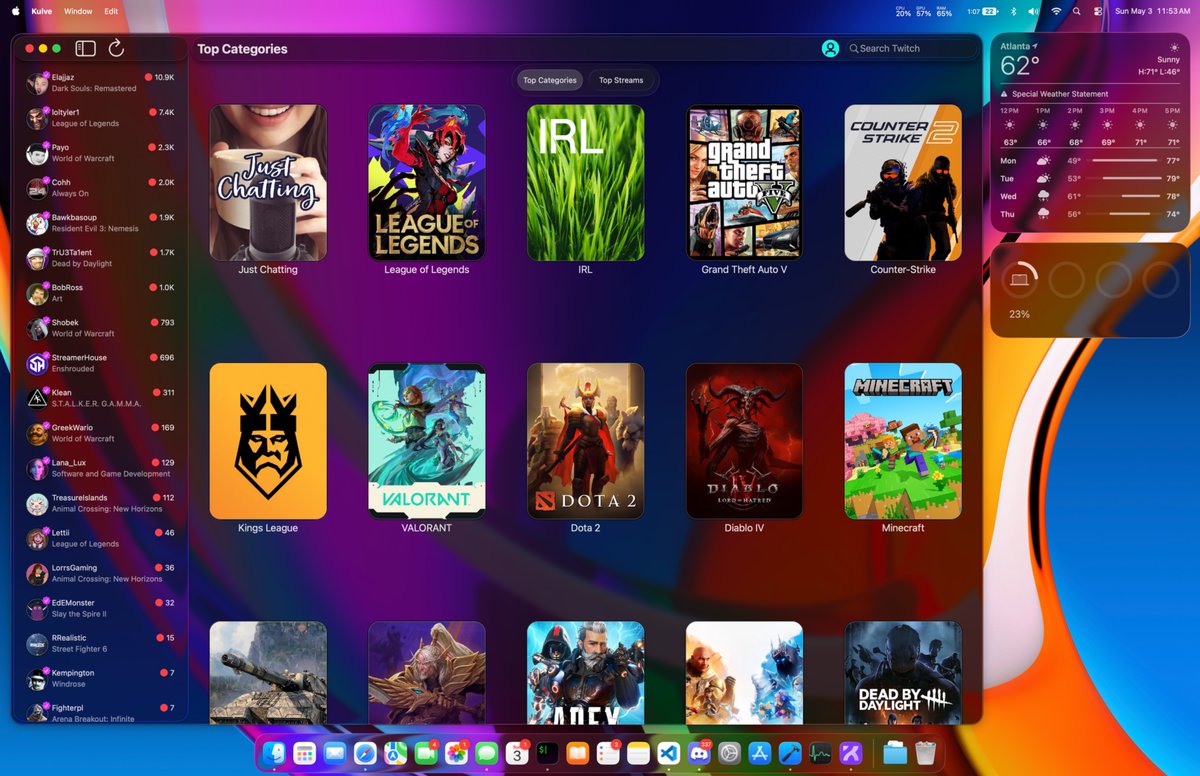Toggle the sidebar panel icon
The height and width of the screenshot is (776, 1200).
(86, 48)
